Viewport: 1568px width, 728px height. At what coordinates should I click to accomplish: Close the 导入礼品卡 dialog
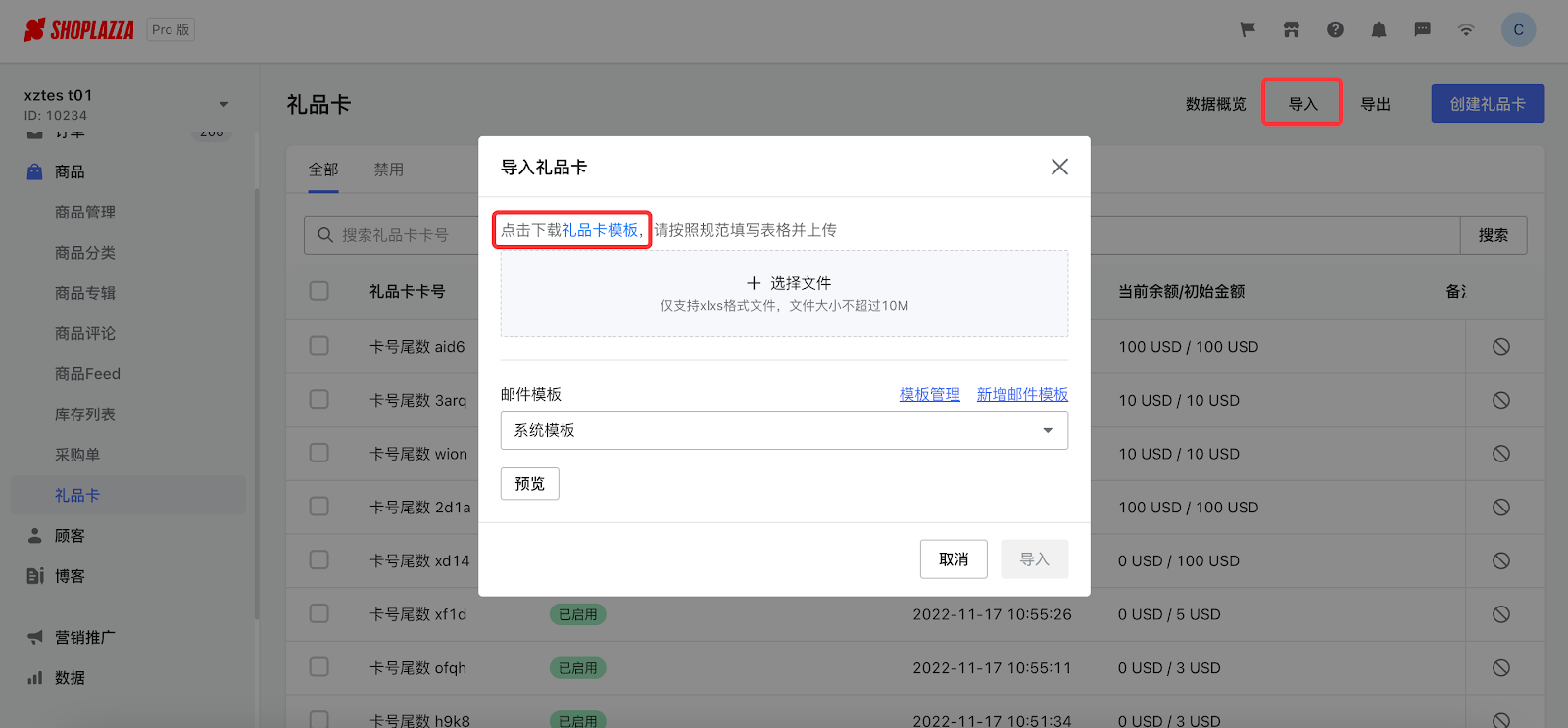click(1059, 167)
